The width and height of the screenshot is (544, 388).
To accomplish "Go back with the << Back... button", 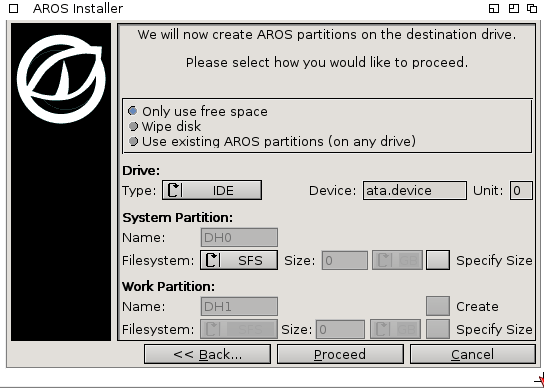I will coord(207,354).
